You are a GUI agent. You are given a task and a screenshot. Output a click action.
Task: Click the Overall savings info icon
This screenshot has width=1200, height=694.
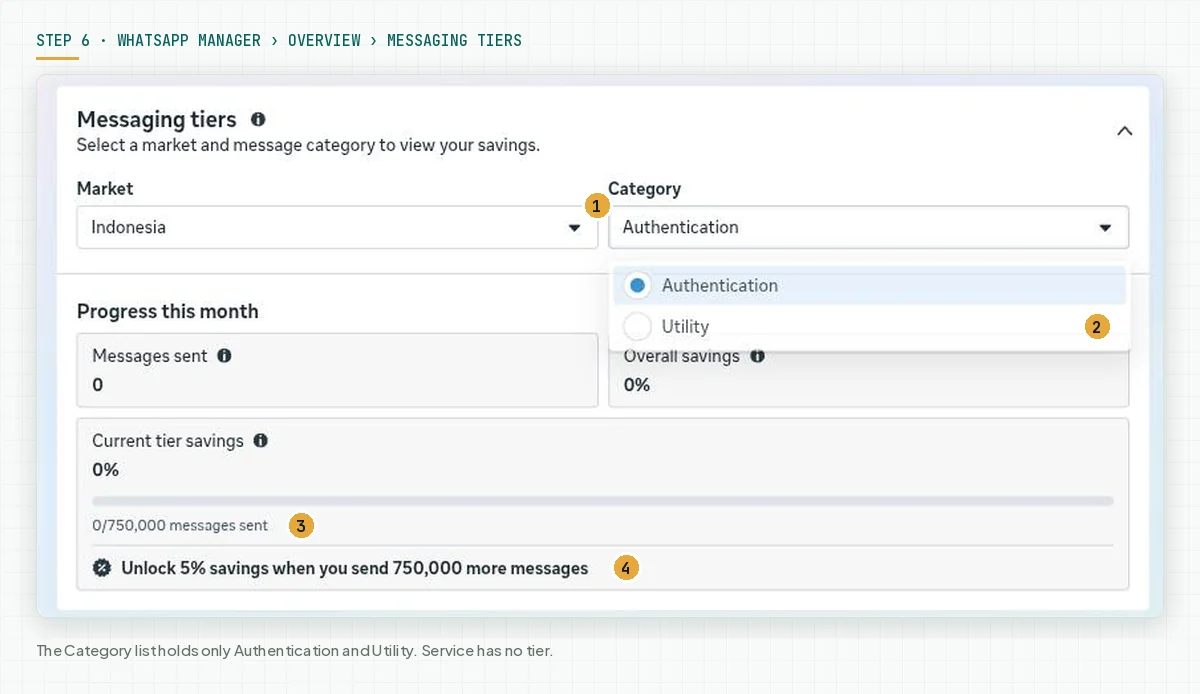coord(757,355)
